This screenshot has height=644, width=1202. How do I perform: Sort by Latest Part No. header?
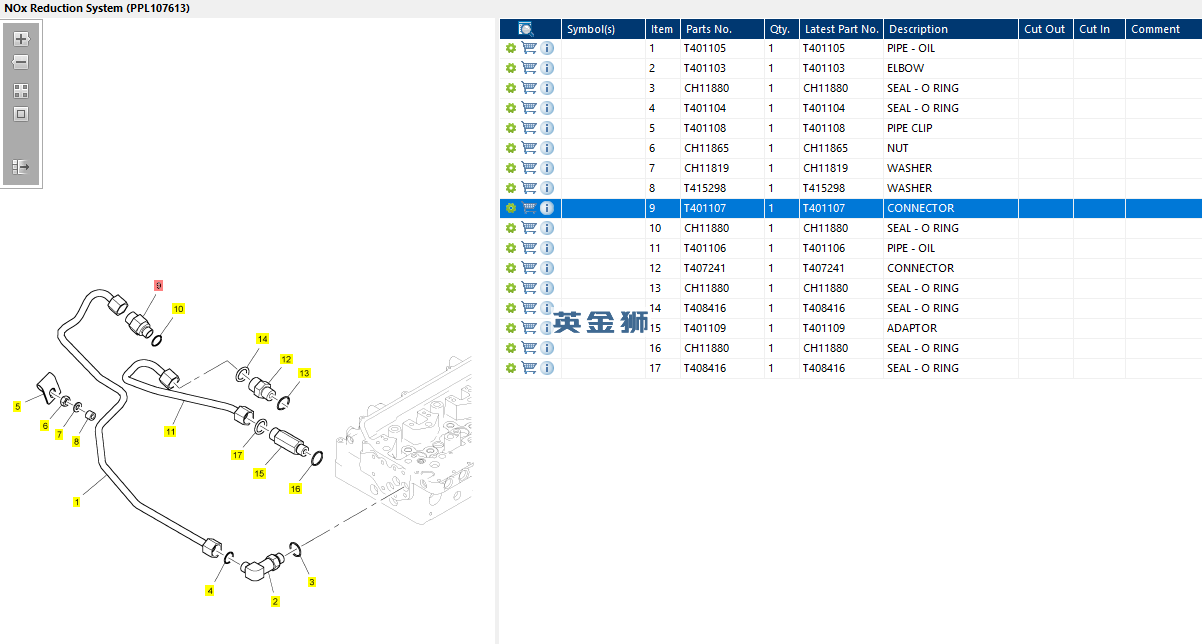coord(841,29)
